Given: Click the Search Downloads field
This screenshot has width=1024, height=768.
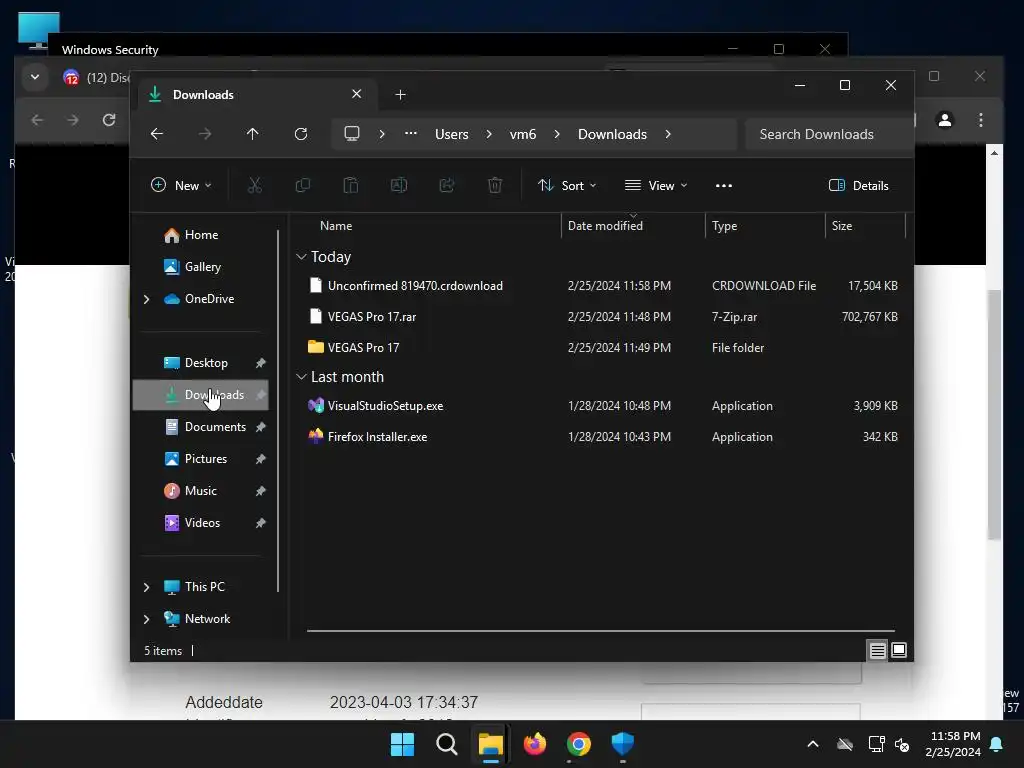Looking at the screenshot, I should [x=829, y=134].
